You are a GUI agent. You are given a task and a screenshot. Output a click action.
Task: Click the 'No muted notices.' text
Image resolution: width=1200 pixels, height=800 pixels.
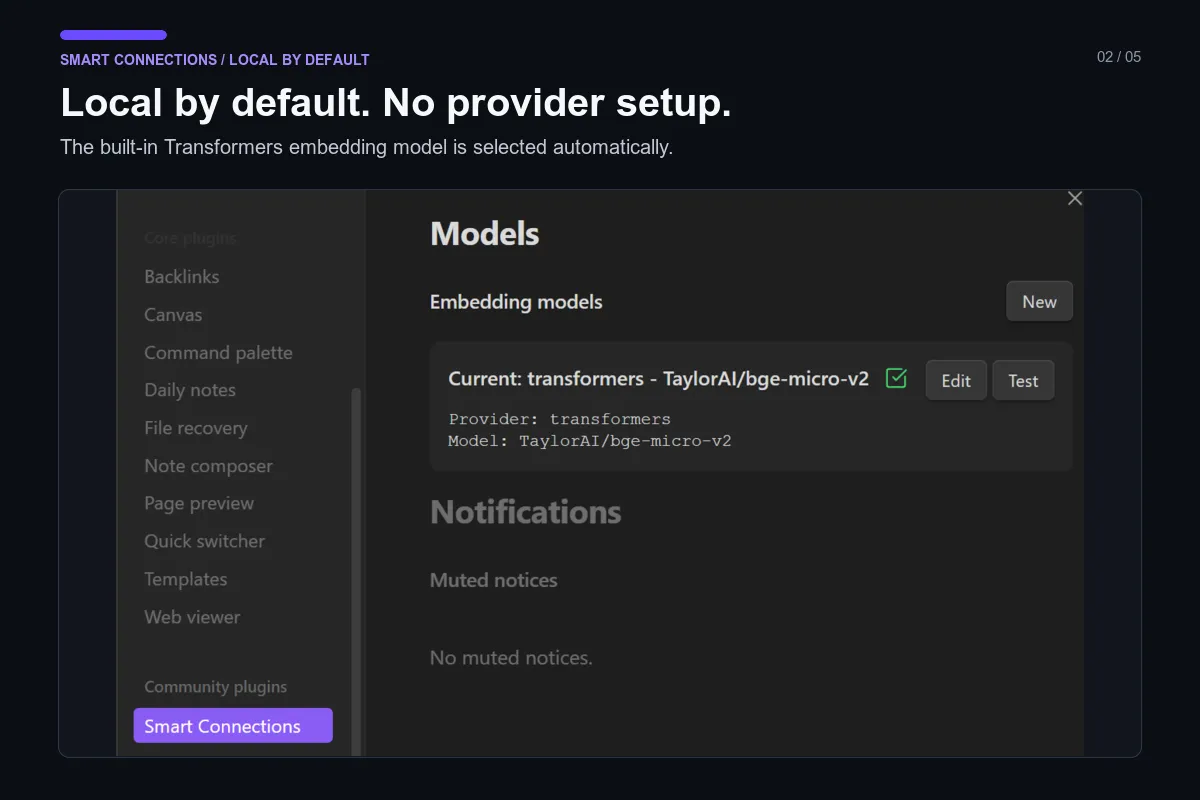click(511, 658)
